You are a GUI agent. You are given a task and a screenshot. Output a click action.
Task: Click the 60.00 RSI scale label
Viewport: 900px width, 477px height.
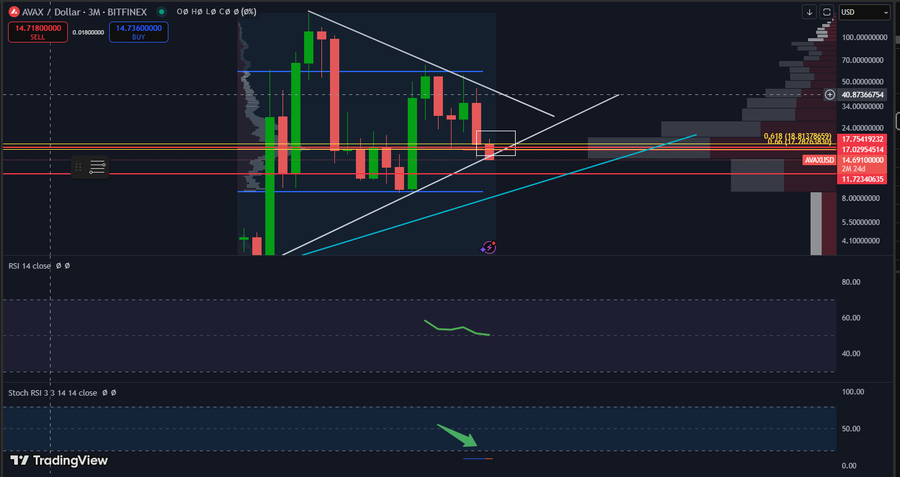[x=851, y=317]
